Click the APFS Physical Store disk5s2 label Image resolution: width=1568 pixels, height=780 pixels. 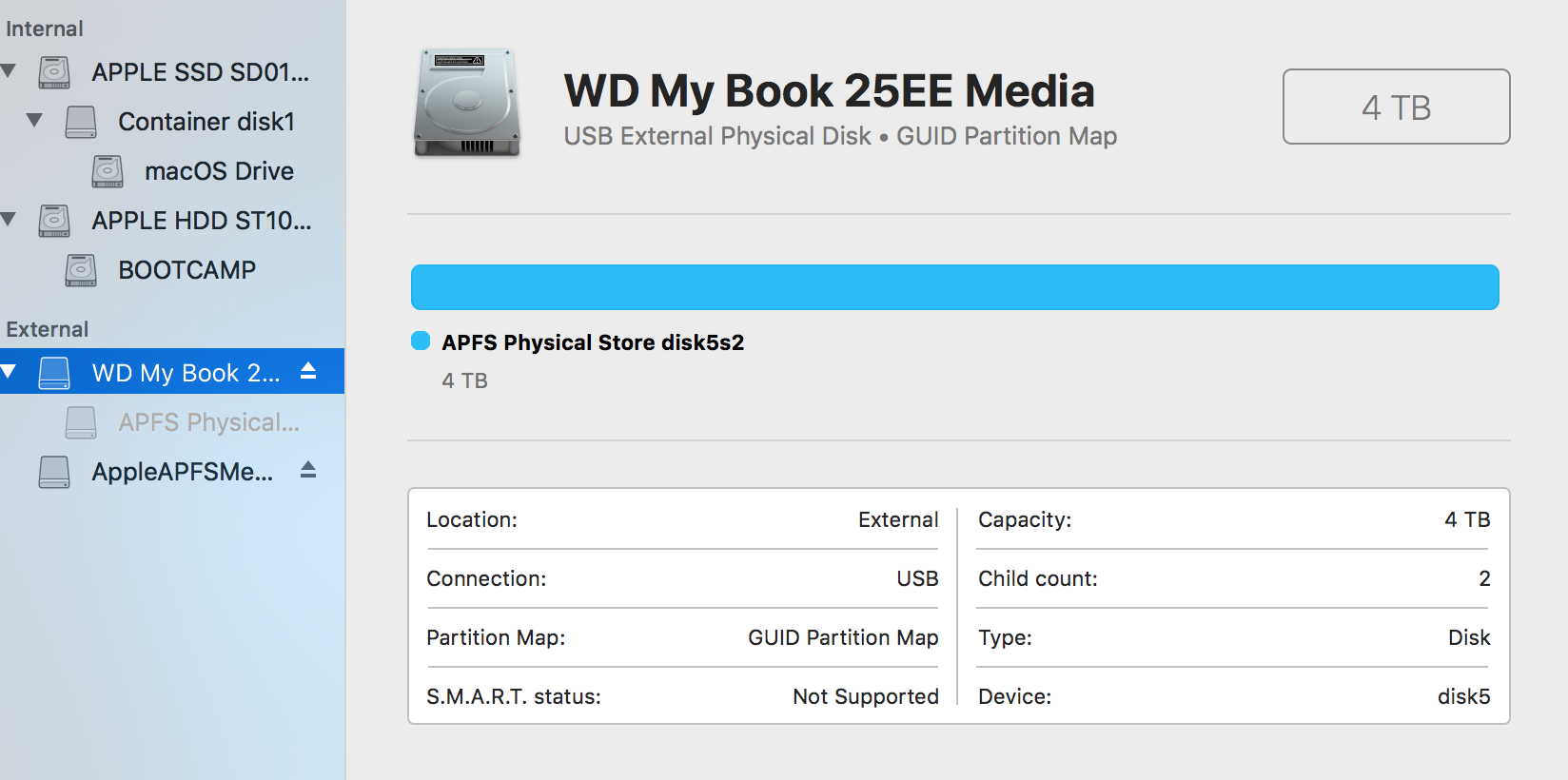click(593, 342)
